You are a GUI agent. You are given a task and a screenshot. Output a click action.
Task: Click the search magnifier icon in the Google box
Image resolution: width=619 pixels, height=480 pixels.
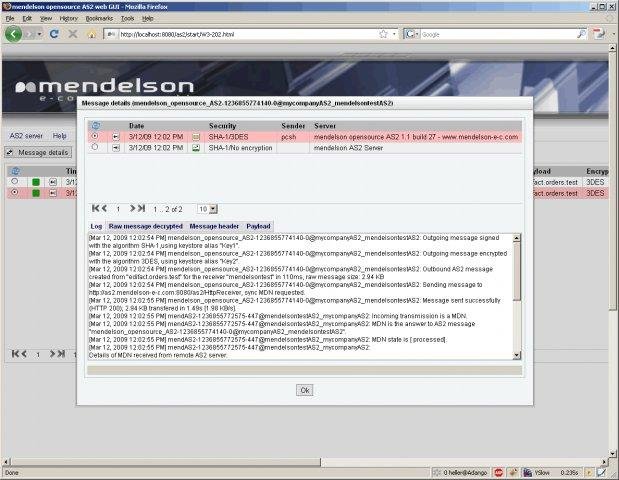[x=582, y=34]
